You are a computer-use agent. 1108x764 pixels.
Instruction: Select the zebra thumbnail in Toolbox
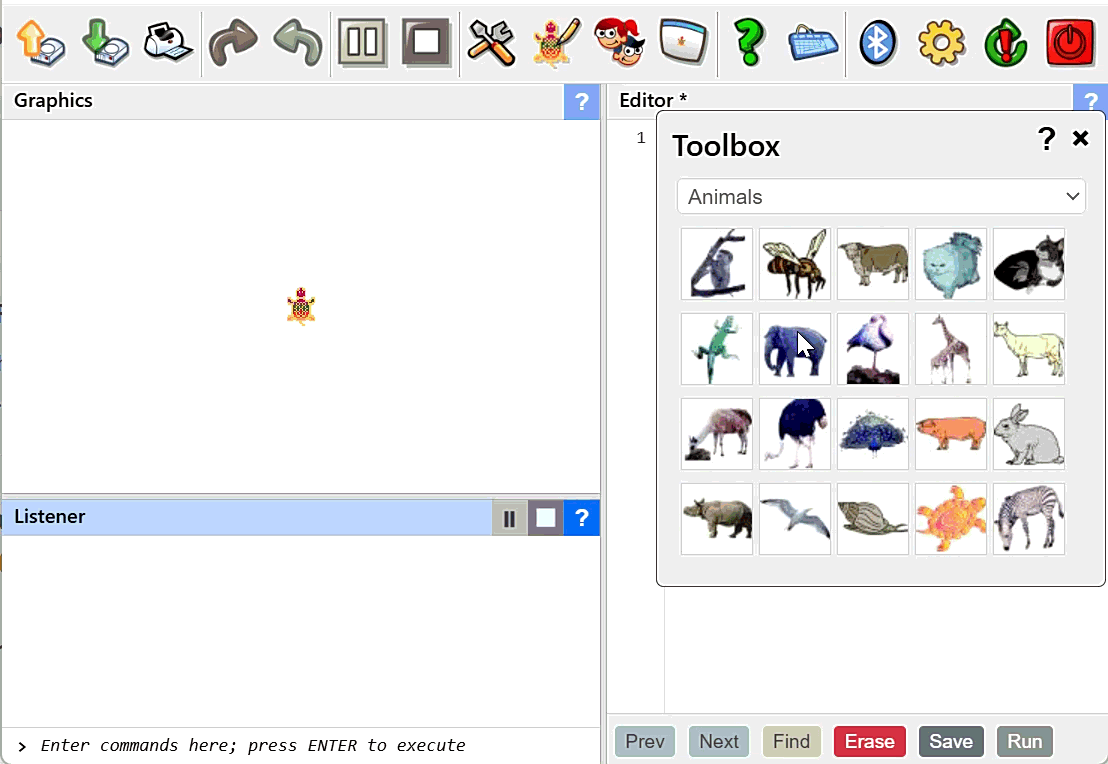pos(1028,519)
